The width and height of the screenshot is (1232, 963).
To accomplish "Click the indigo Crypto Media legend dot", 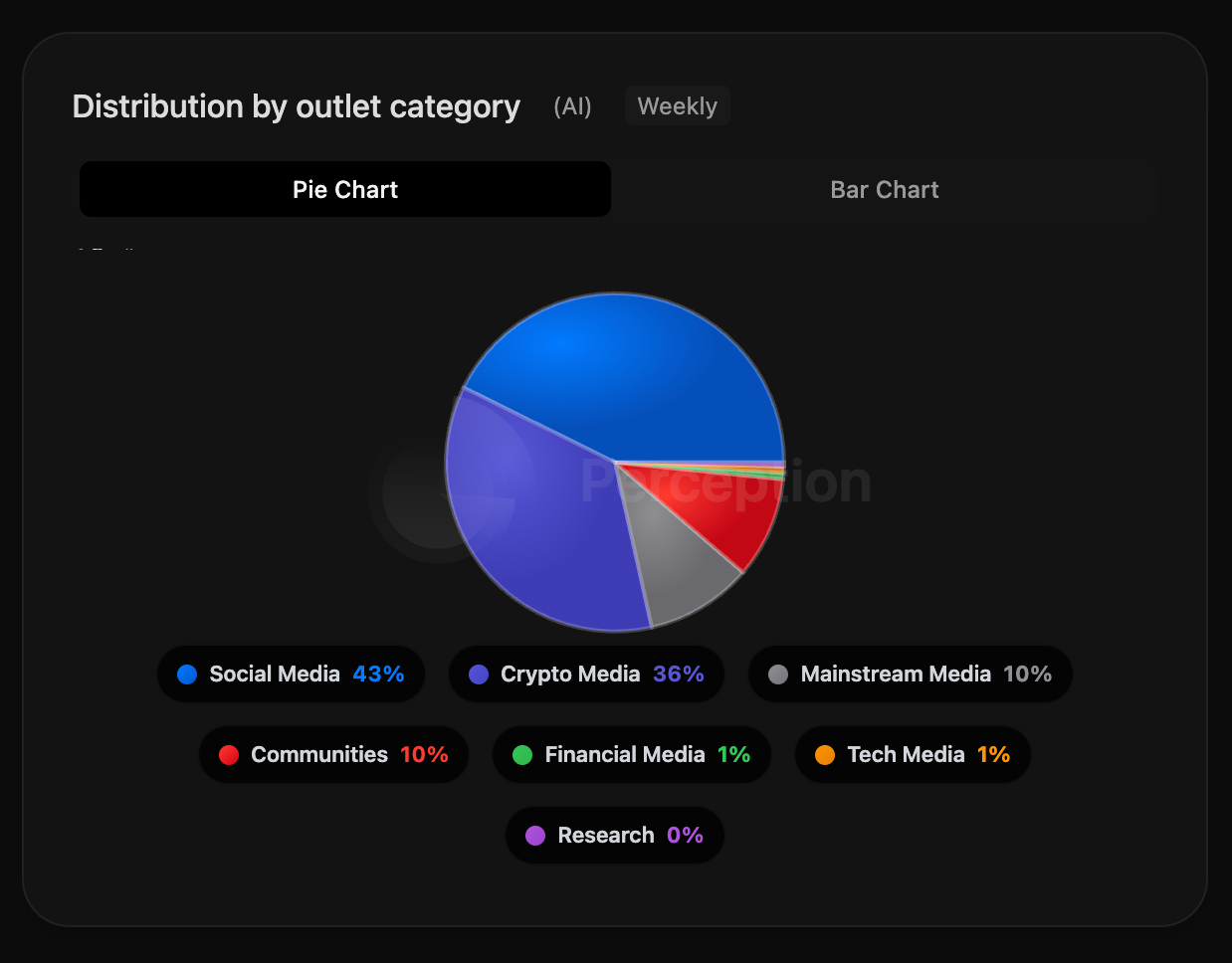I will (x=479, y=674).
